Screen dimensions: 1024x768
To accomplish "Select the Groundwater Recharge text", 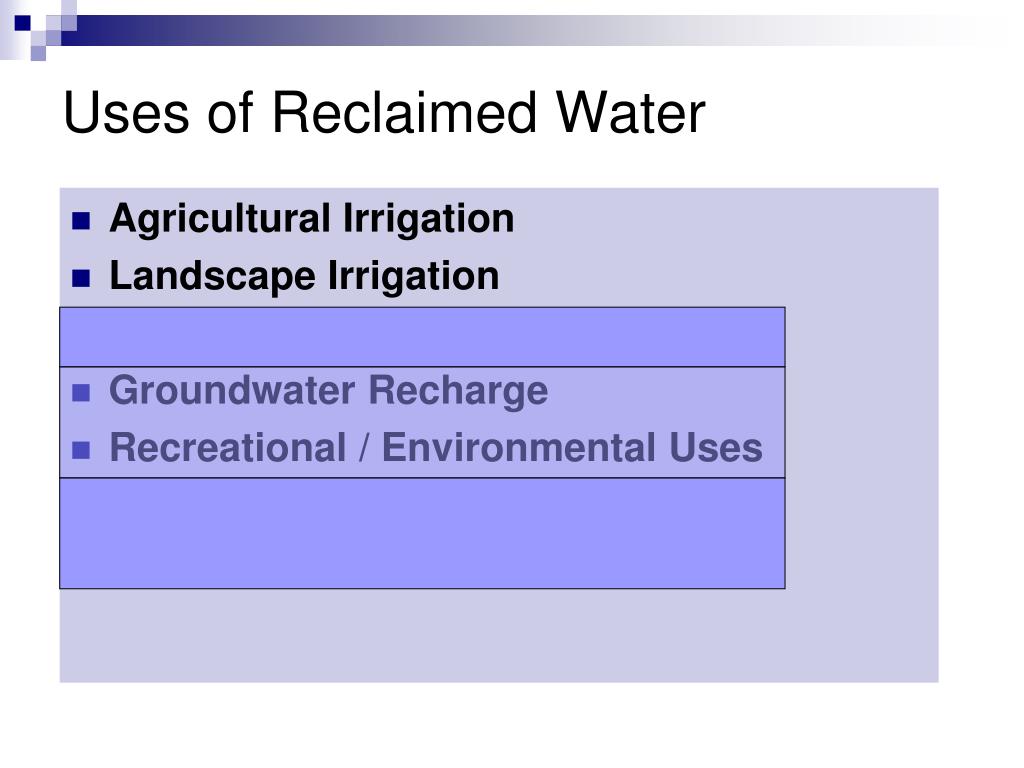I will pyautogui.click(x=328, y=391).
